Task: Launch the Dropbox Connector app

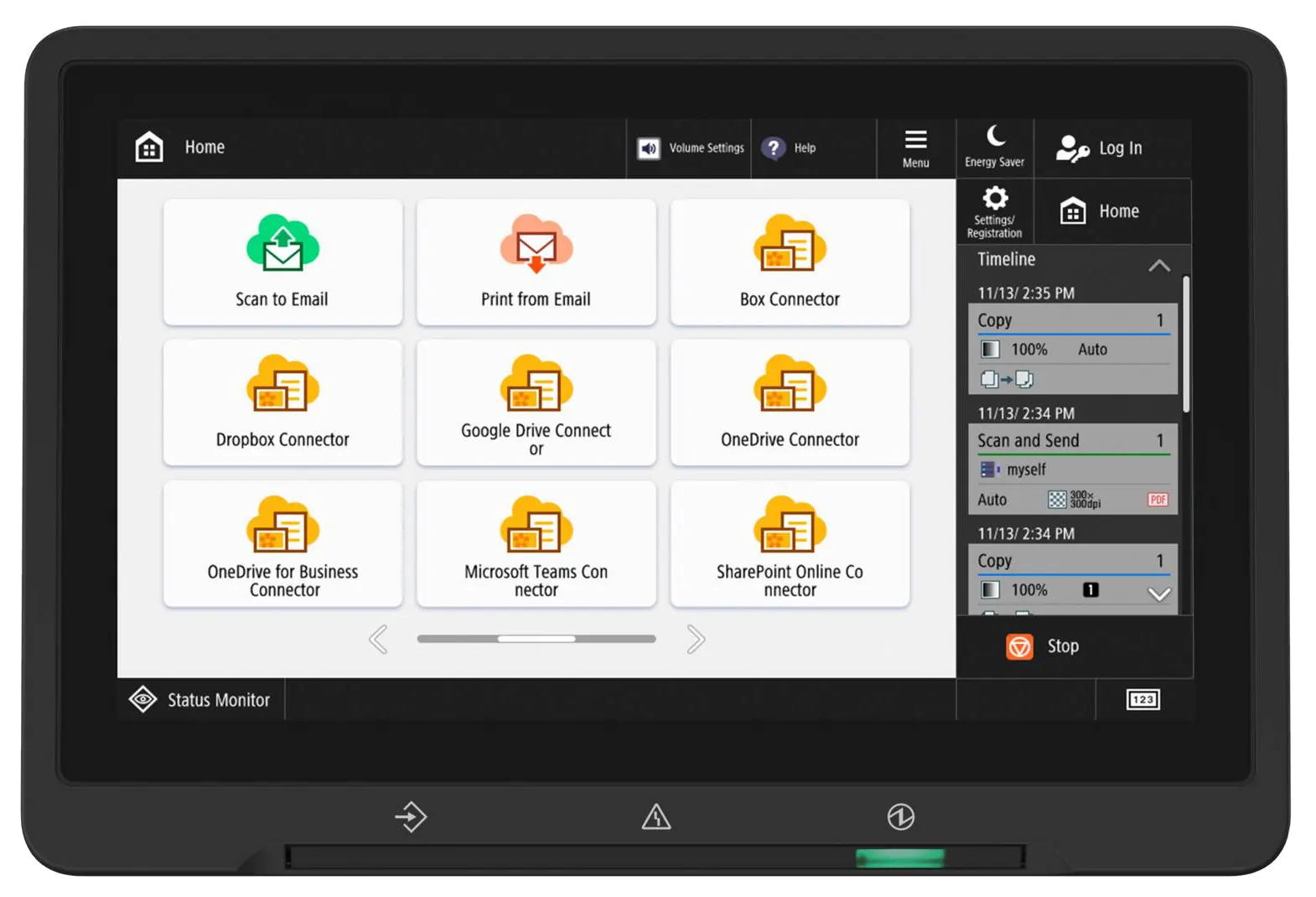Action: 282,402
